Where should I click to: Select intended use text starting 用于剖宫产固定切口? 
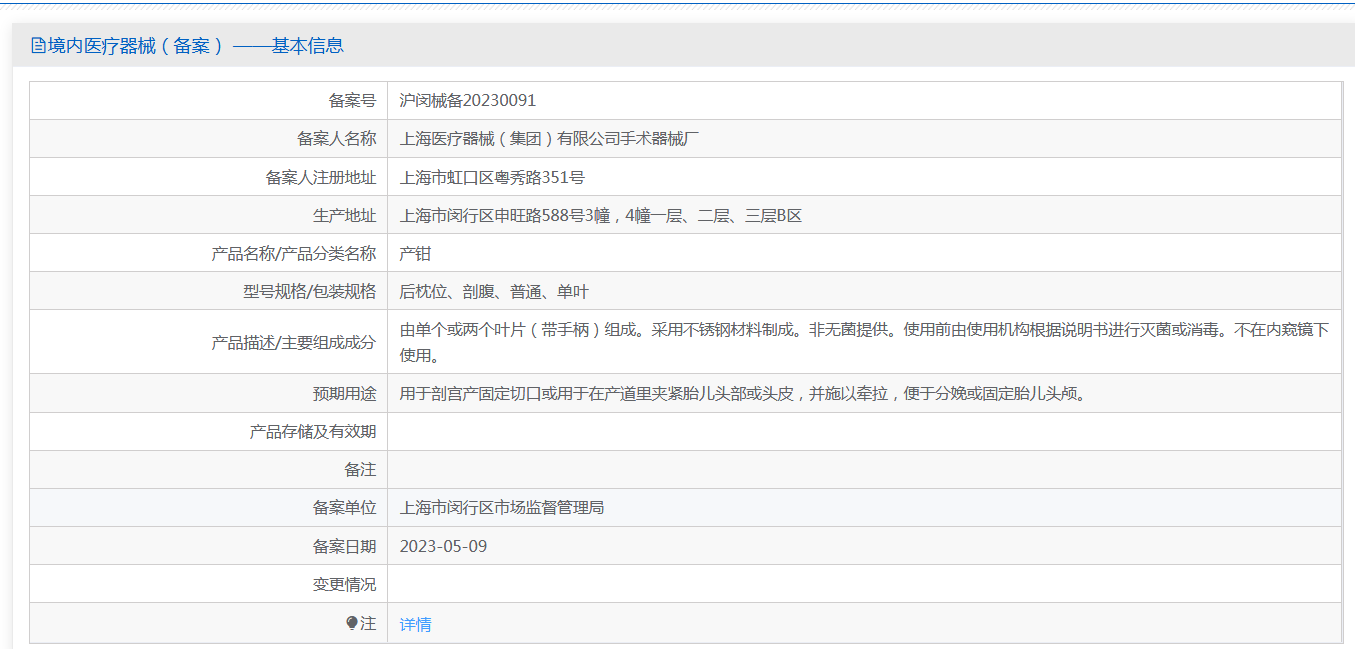coord(743,393)
